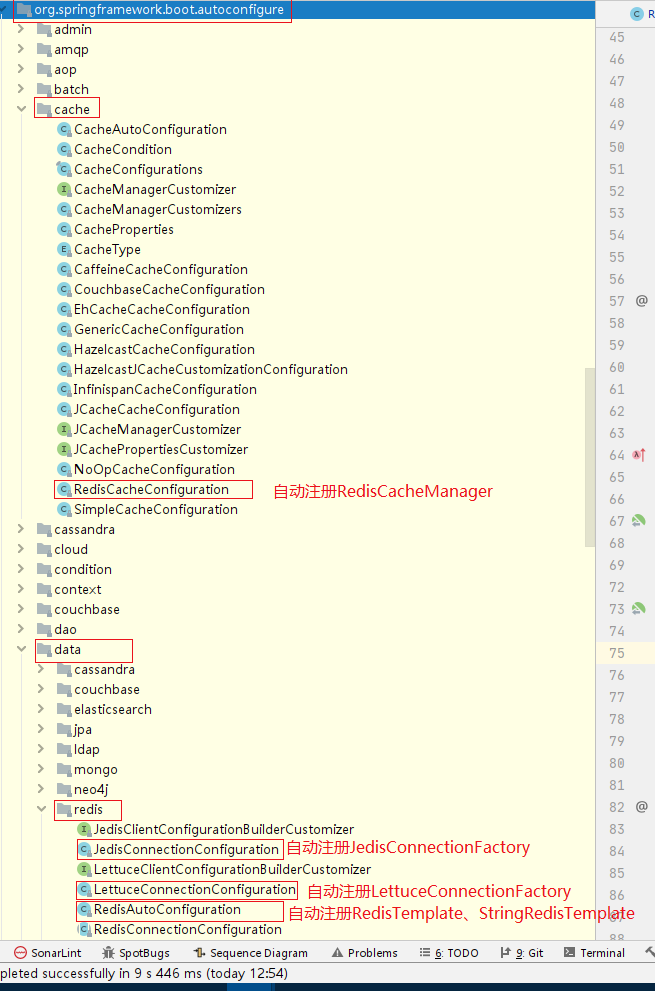Viewport: 655px width, 991px height.
Task: Collapse the redis package folder
Action: click(x=40, y=808)
